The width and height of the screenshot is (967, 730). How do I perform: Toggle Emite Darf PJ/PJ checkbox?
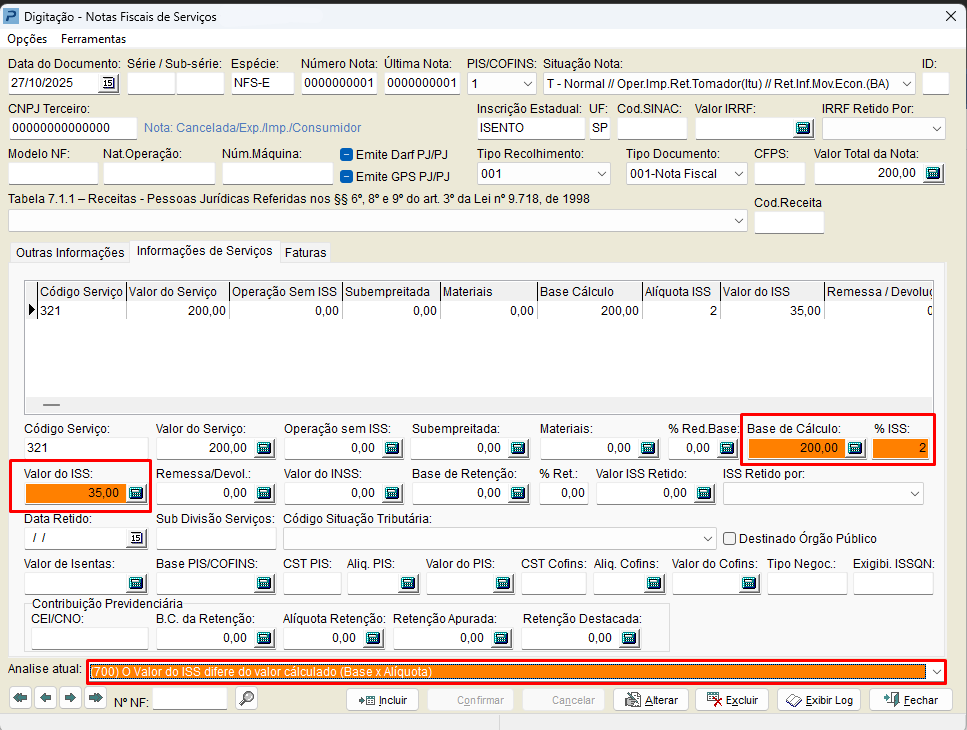347,155
